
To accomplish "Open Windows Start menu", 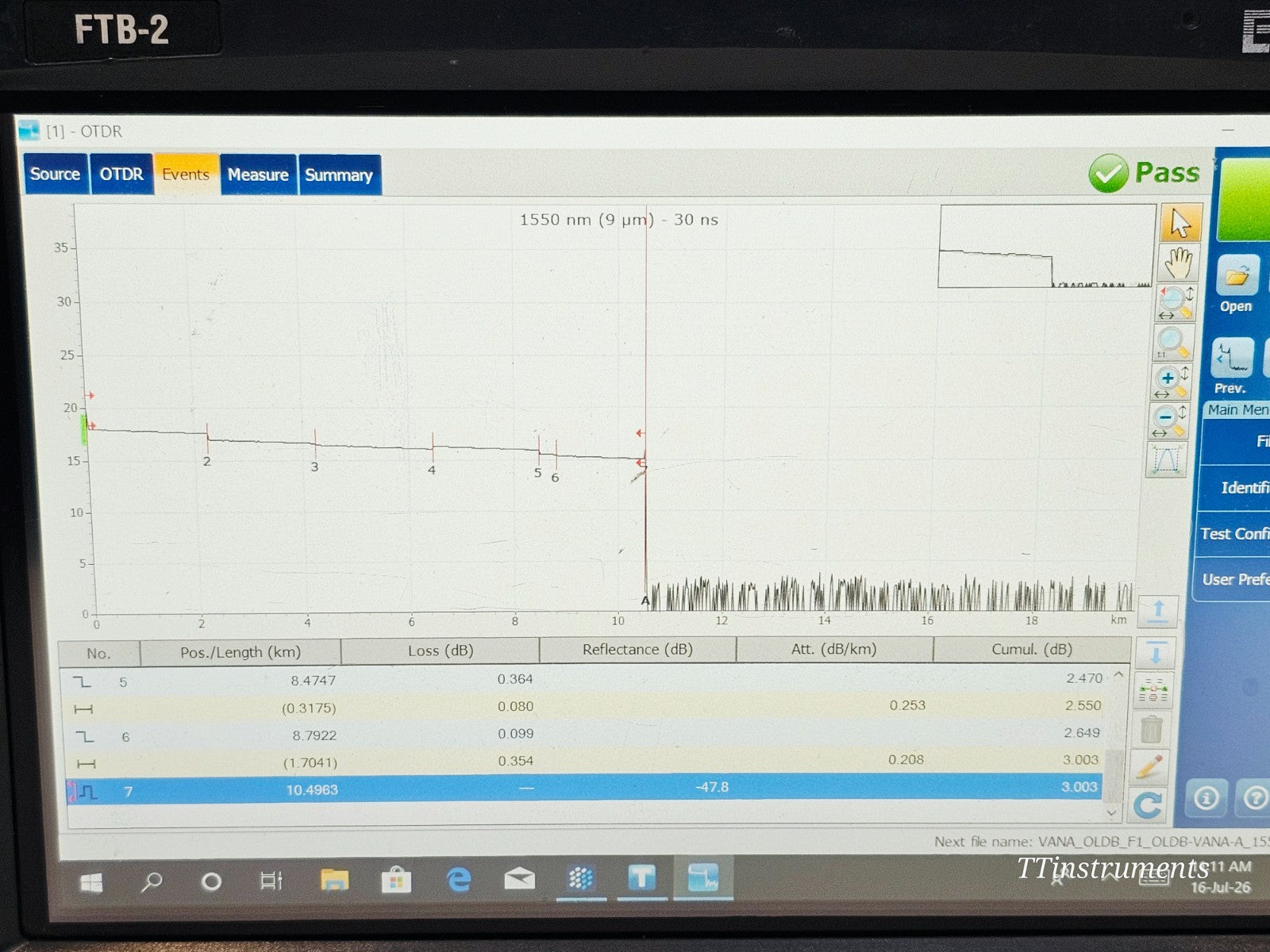I will (91, 881).
